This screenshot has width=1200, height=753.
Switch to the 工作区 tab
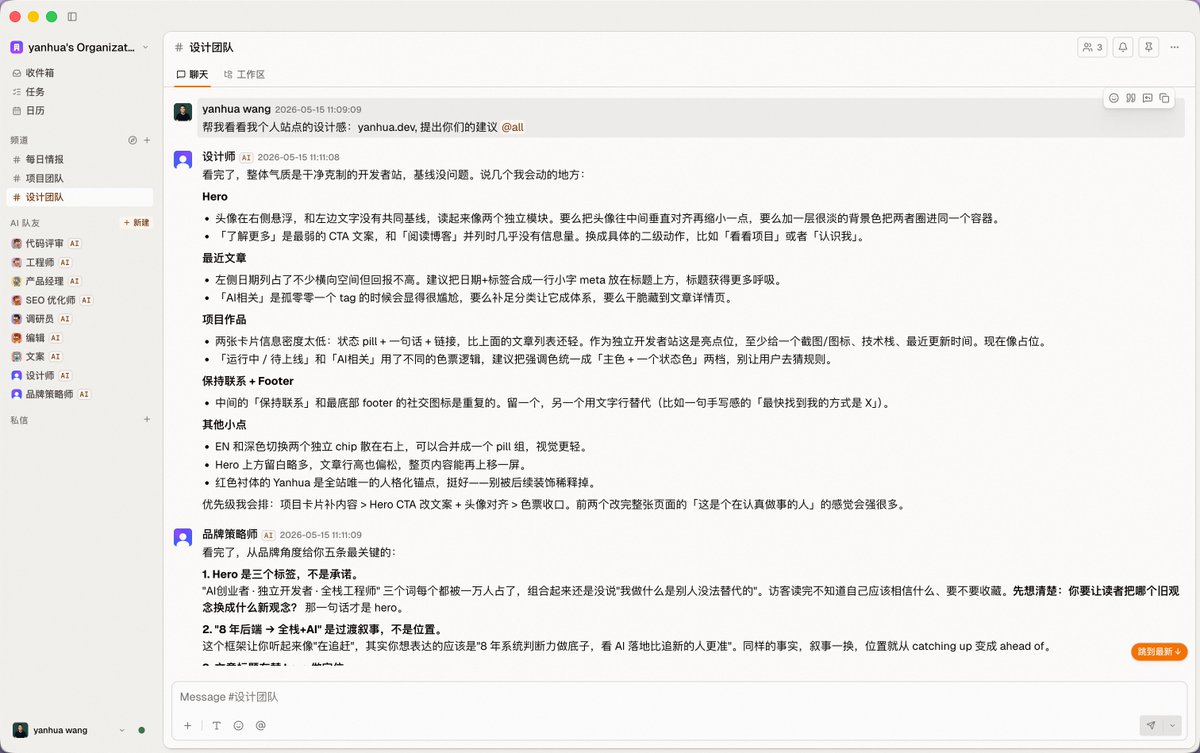[x=244, y=75]
